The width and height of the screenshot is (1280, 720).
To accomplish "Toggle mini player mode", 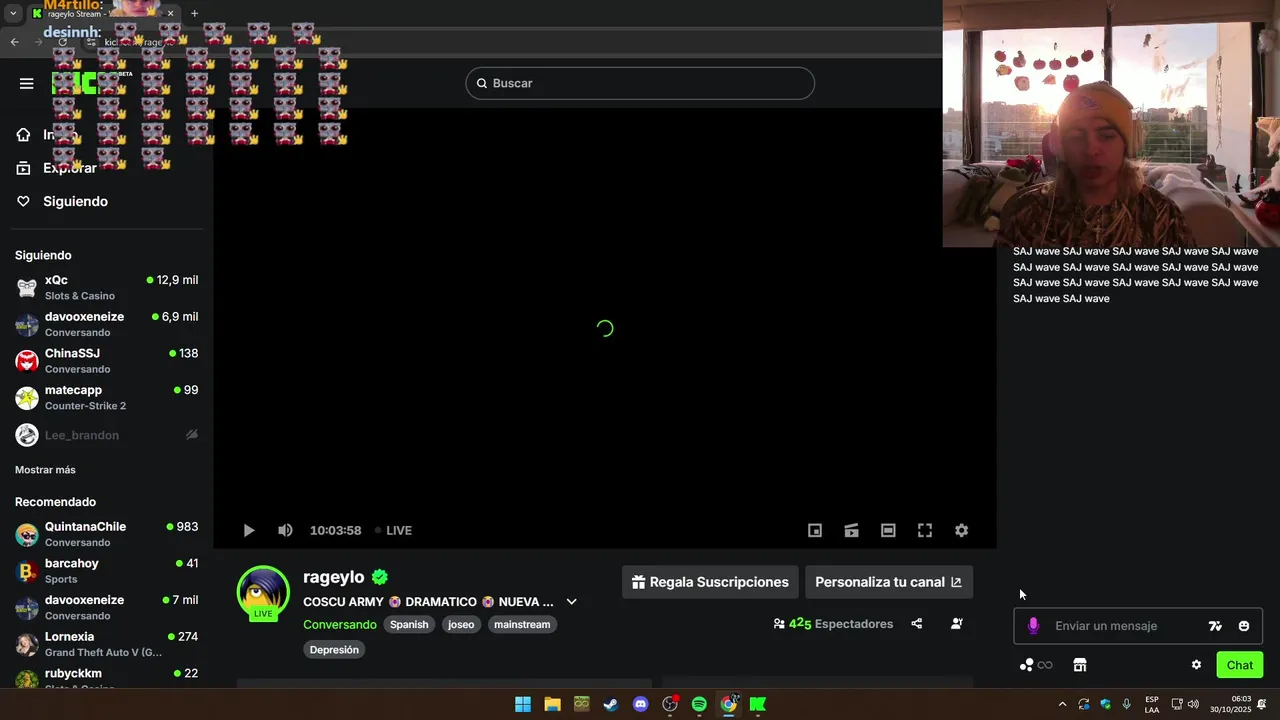I will tap(815, 531).
